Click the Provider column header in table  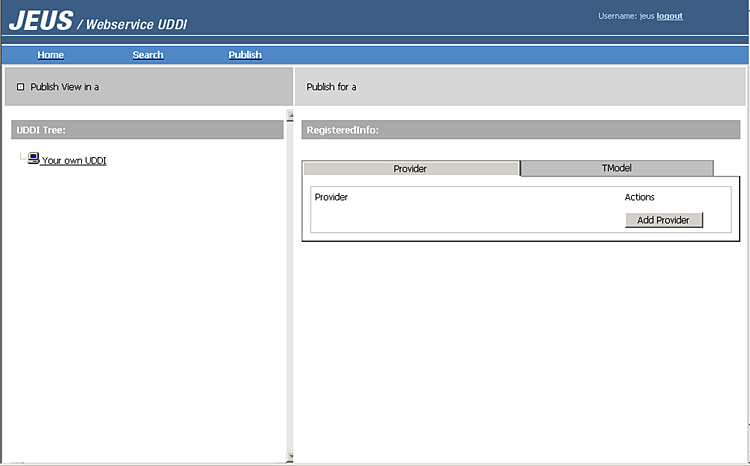[x=331, y=197]
